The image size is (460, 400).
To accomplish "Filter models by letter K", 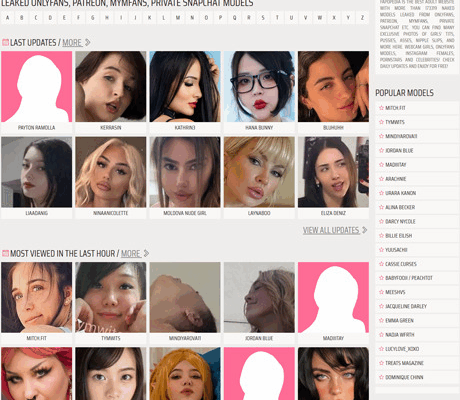I will coord(150,18).
